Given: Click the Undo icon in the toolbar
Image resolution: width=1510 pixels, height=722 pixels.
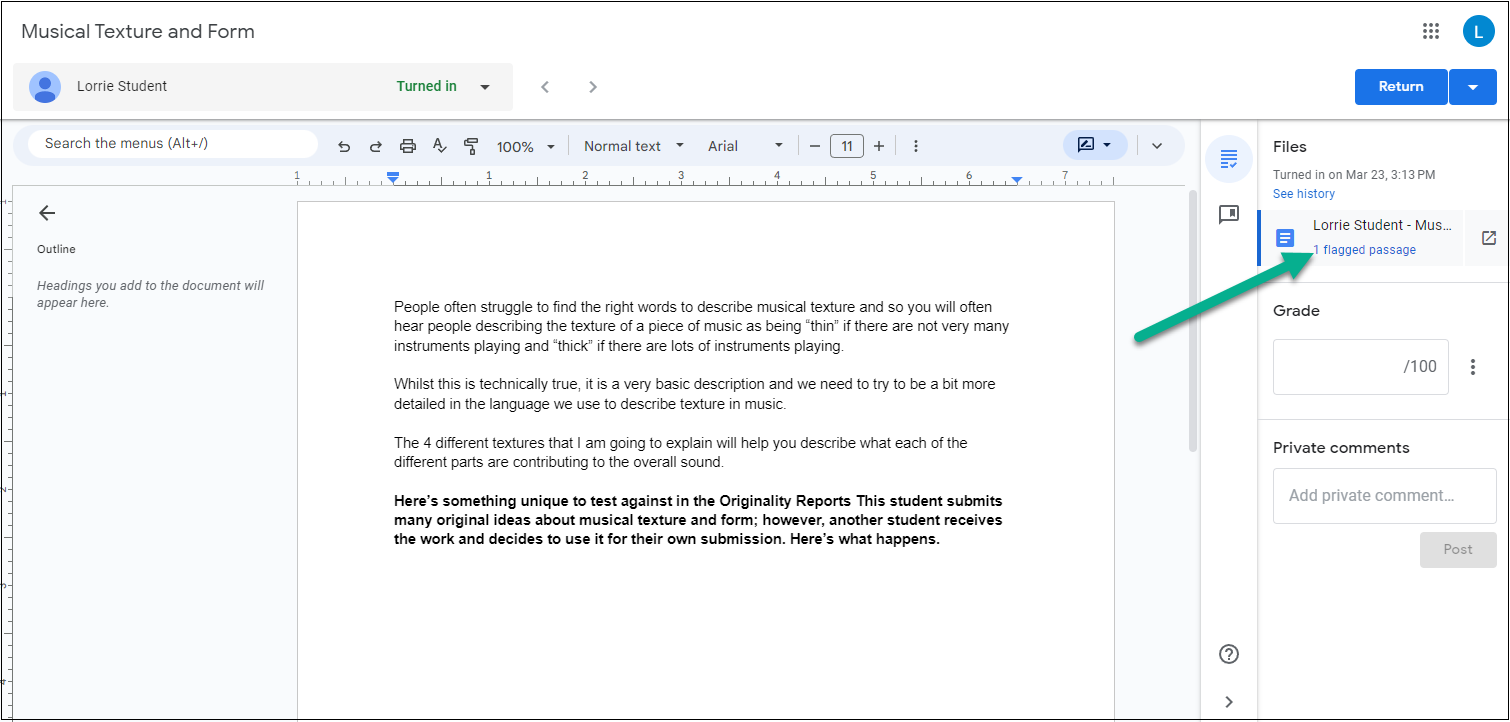Looking at the screenshot, I should 344,145.
